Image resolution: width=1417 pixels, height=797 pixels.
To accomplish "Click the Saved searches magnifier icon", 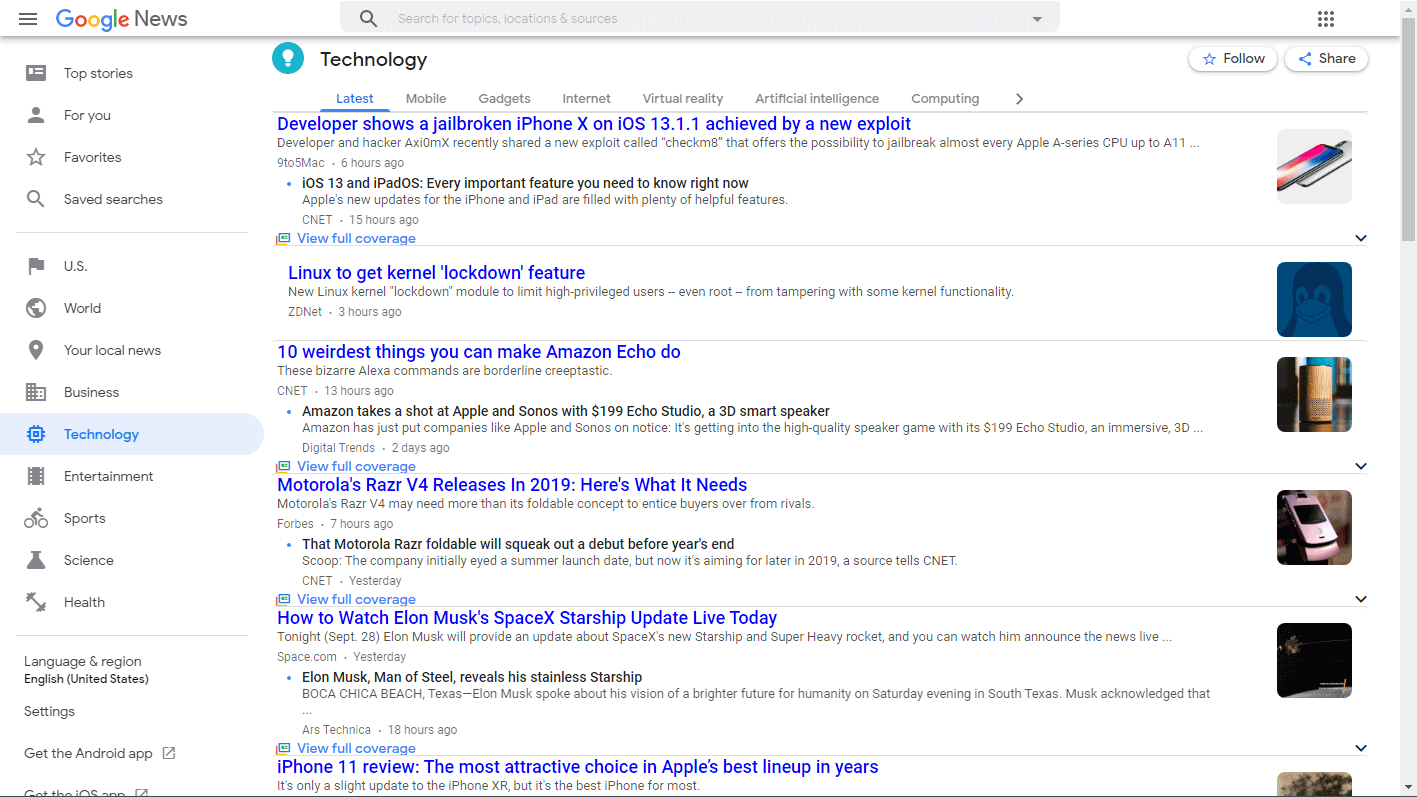I will (36, 199).
